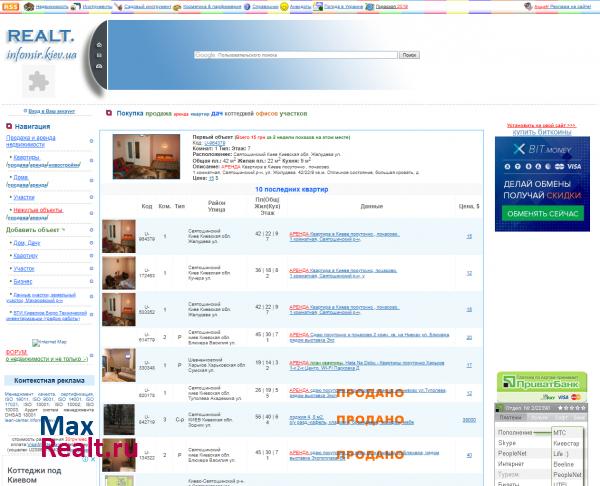Open the account login link in sidebar
600x486 pixels.
click(x=52, y=111)
